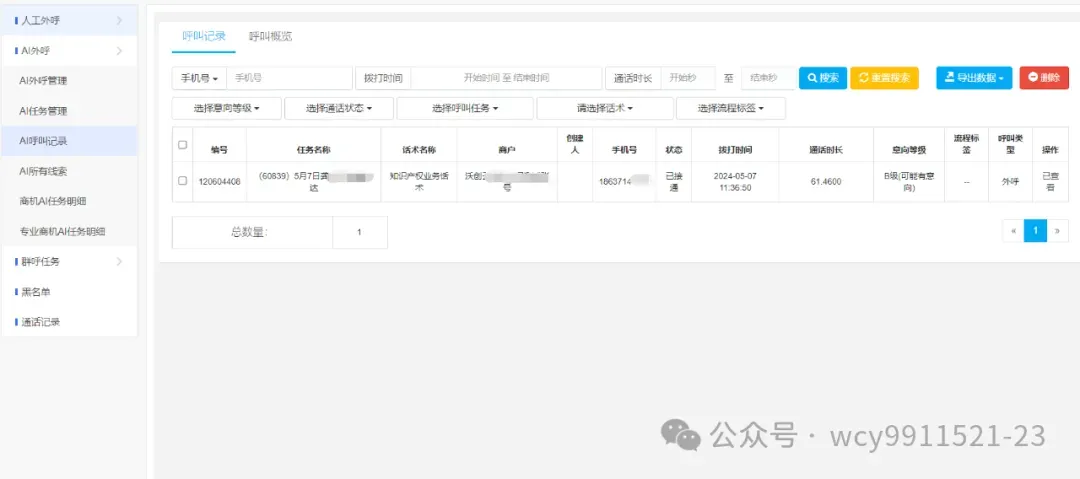Click the blue 搜索 button
Screen dimensions: 1080x479
coord(823,78)
